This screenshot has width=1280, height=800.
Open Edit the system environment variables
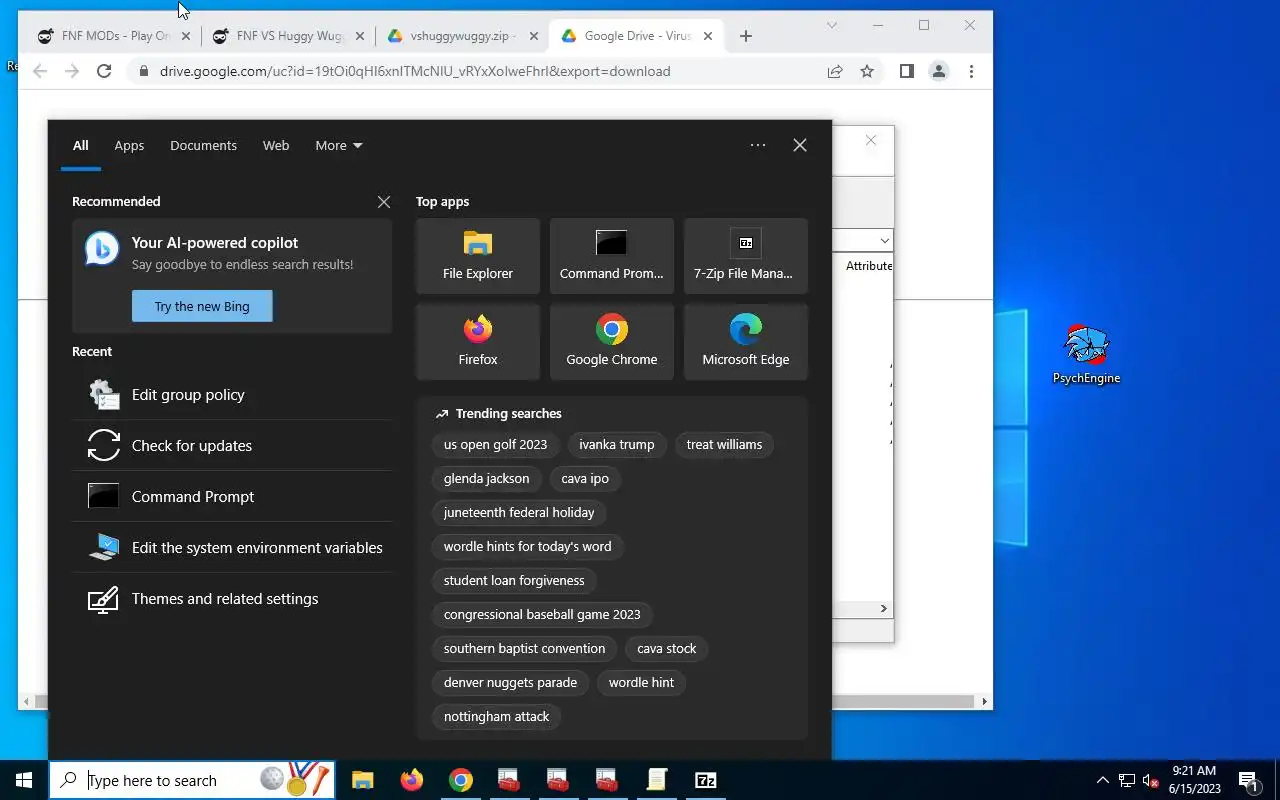tap(232, 548)
